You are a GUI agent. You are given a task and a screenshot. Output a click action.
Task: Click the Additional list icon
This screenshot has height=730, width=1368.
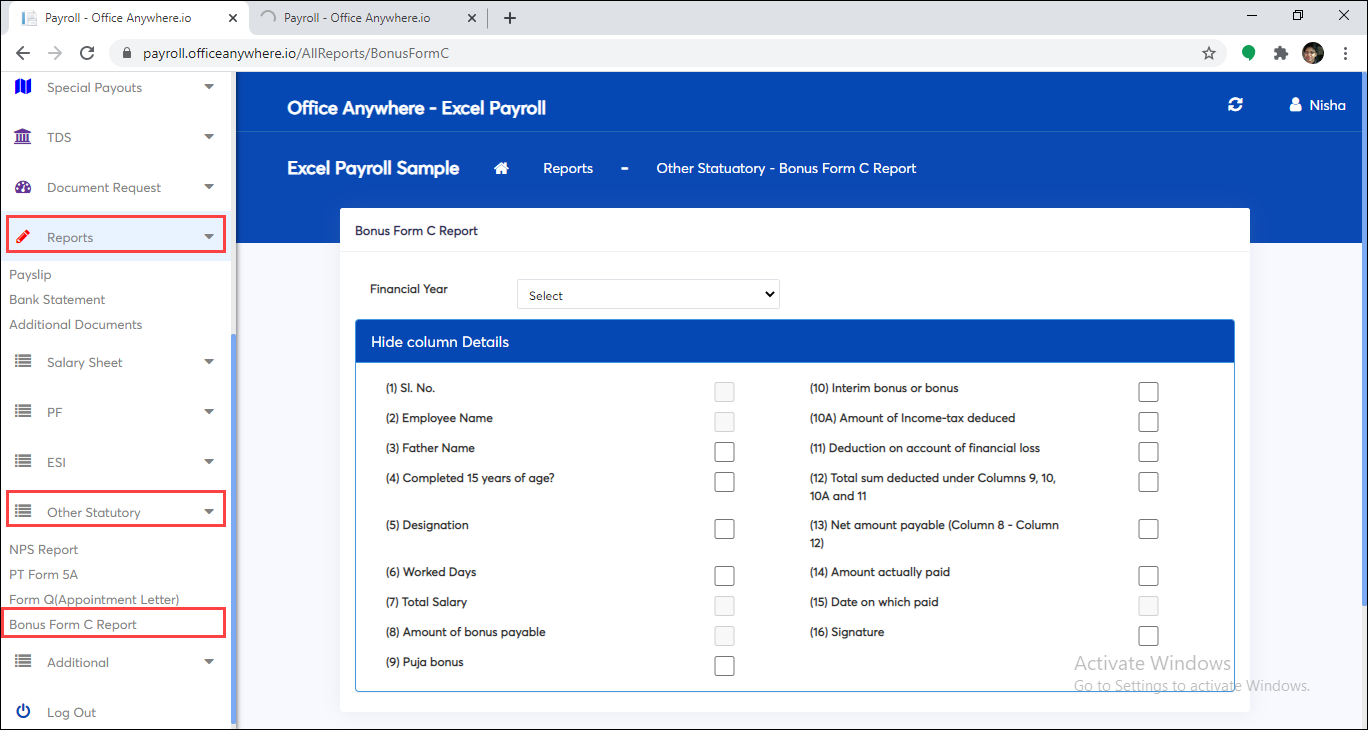tap(24, 662)
